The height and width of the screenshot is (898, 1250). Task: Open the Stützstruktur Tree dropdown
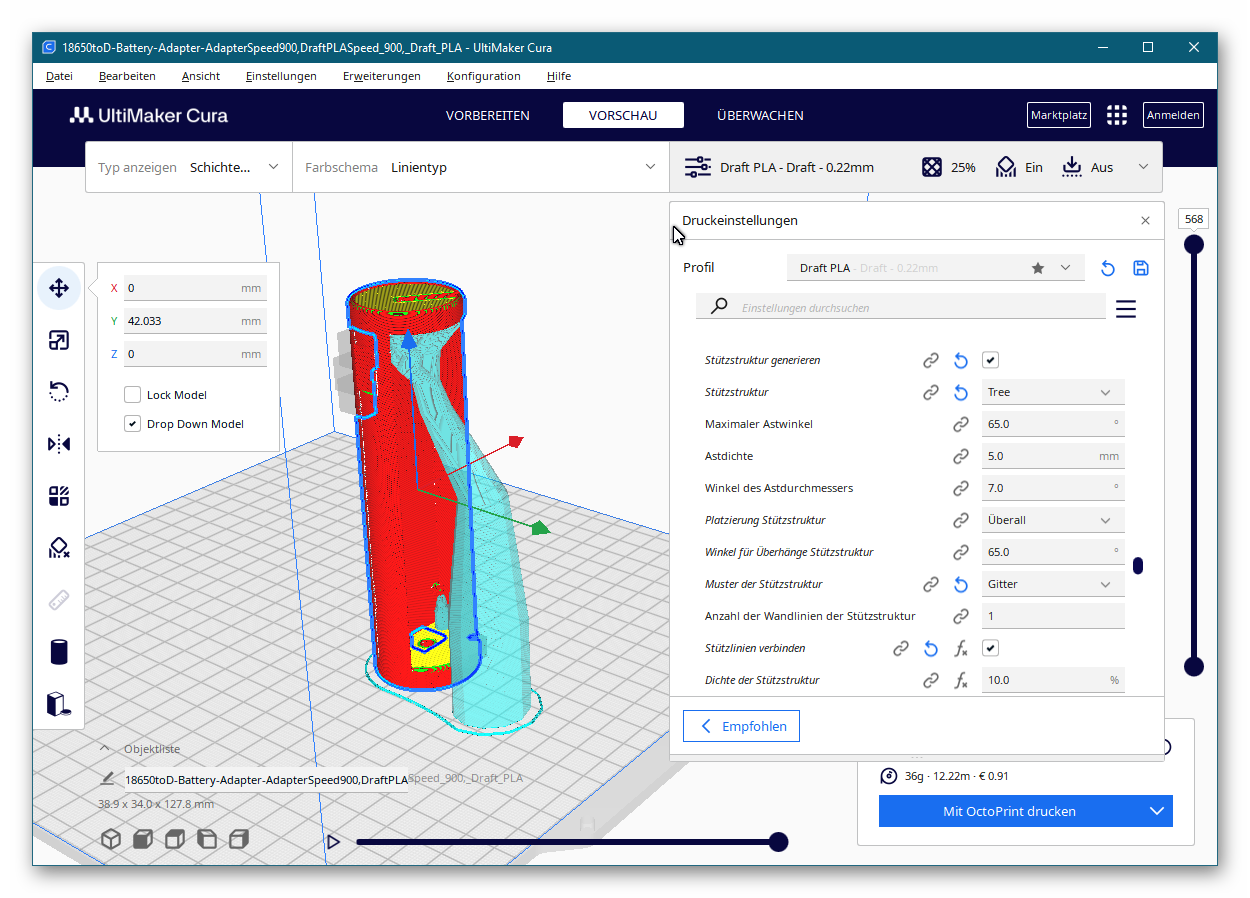(1052, 392)
